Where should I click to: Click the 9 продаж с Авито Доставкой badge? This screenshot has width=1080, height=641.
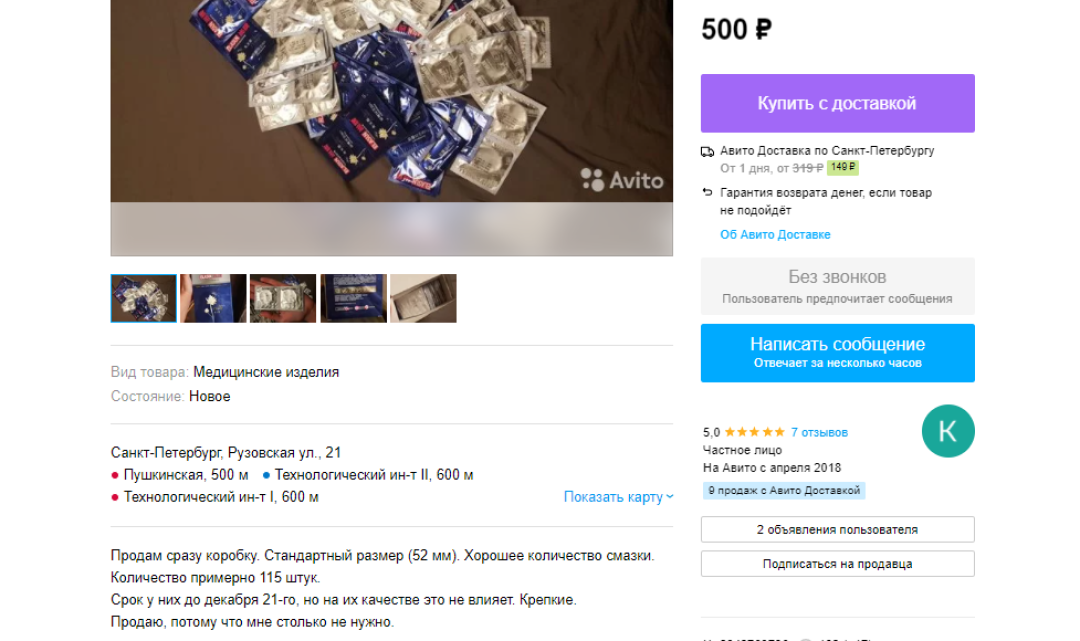click(784, 490)
